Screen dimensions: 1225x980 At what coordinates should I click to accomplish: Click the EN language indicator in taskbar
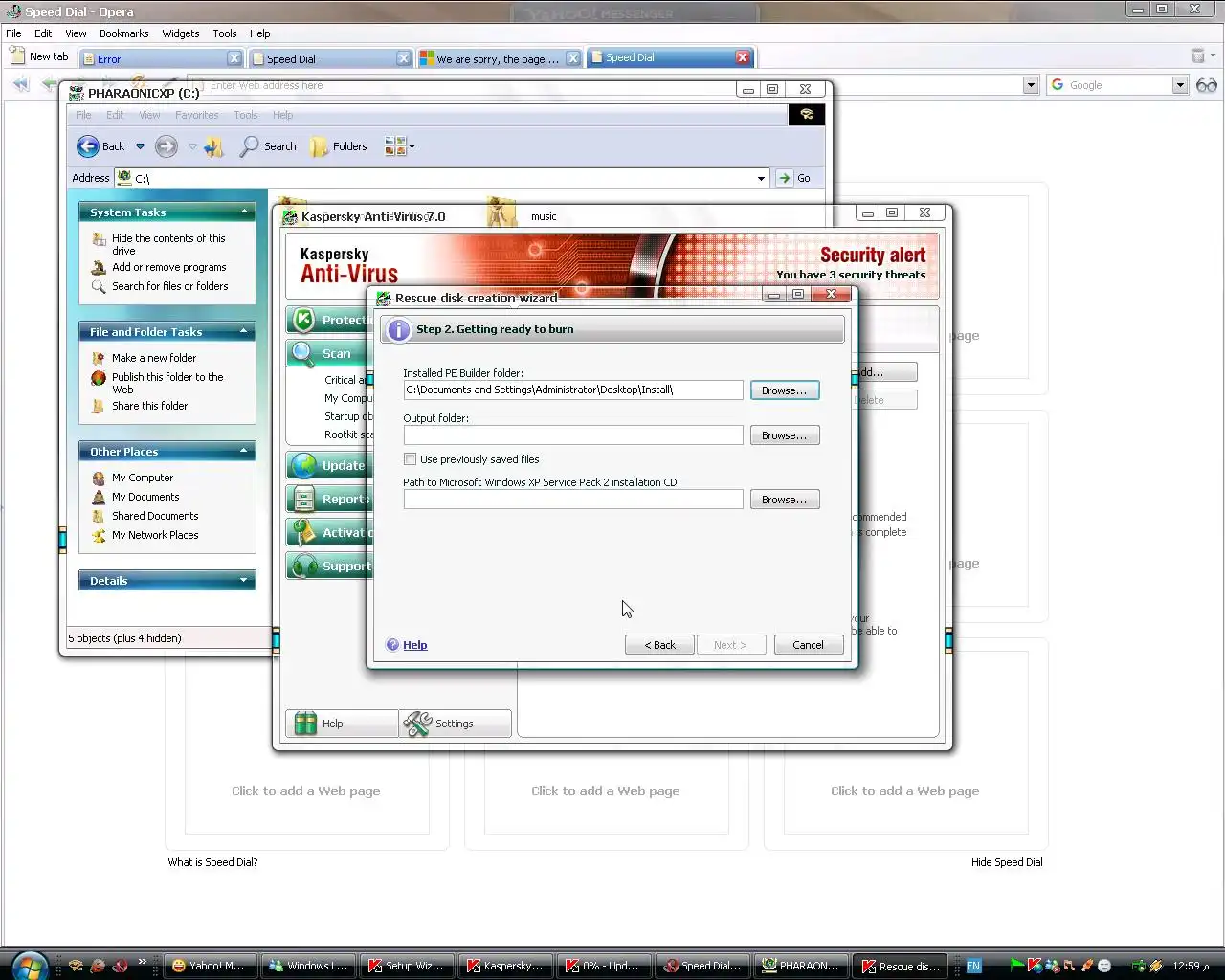coord(973,966)
